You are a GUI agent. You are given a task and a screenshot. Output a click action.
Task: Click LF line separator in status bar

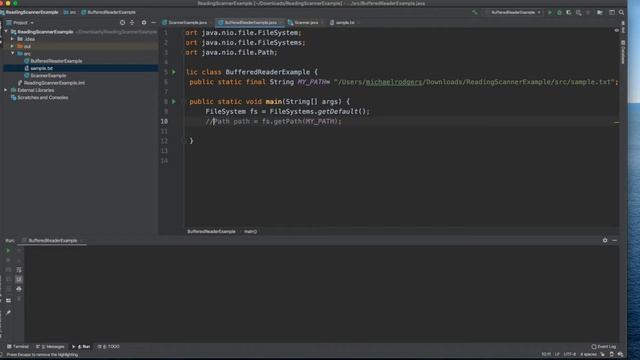[x=557, y=354]
